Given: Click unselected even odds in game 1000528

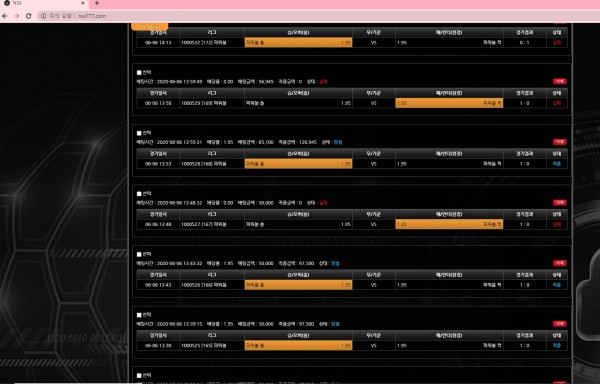Looking at the screenshot, I should (x=402, y=164).
